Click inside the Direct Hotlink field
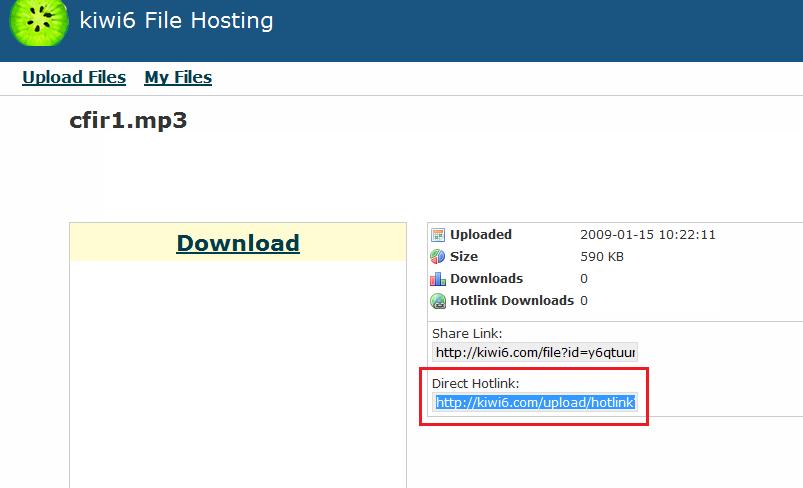 tap(535, 402)
